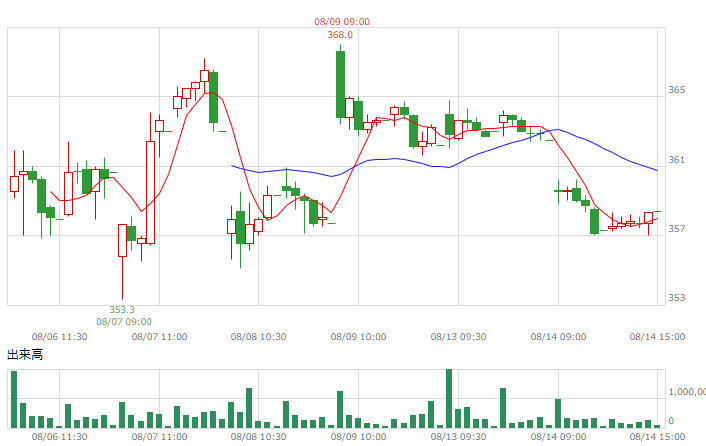706x446 pixels.
Task: Click the 357 price axis label
Action: click(677, 229)
